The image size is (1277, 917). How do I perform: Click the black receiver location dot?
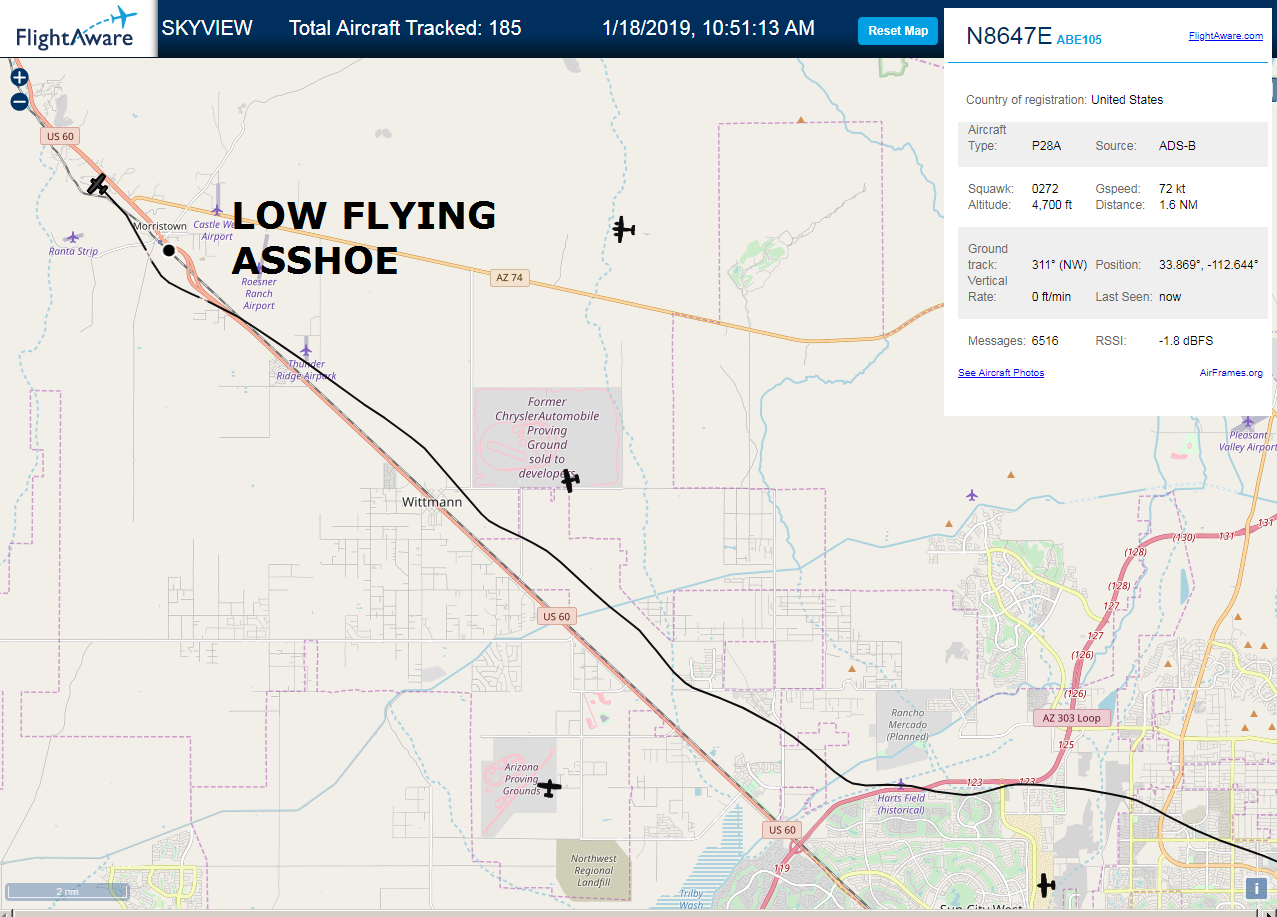point(169,250)
